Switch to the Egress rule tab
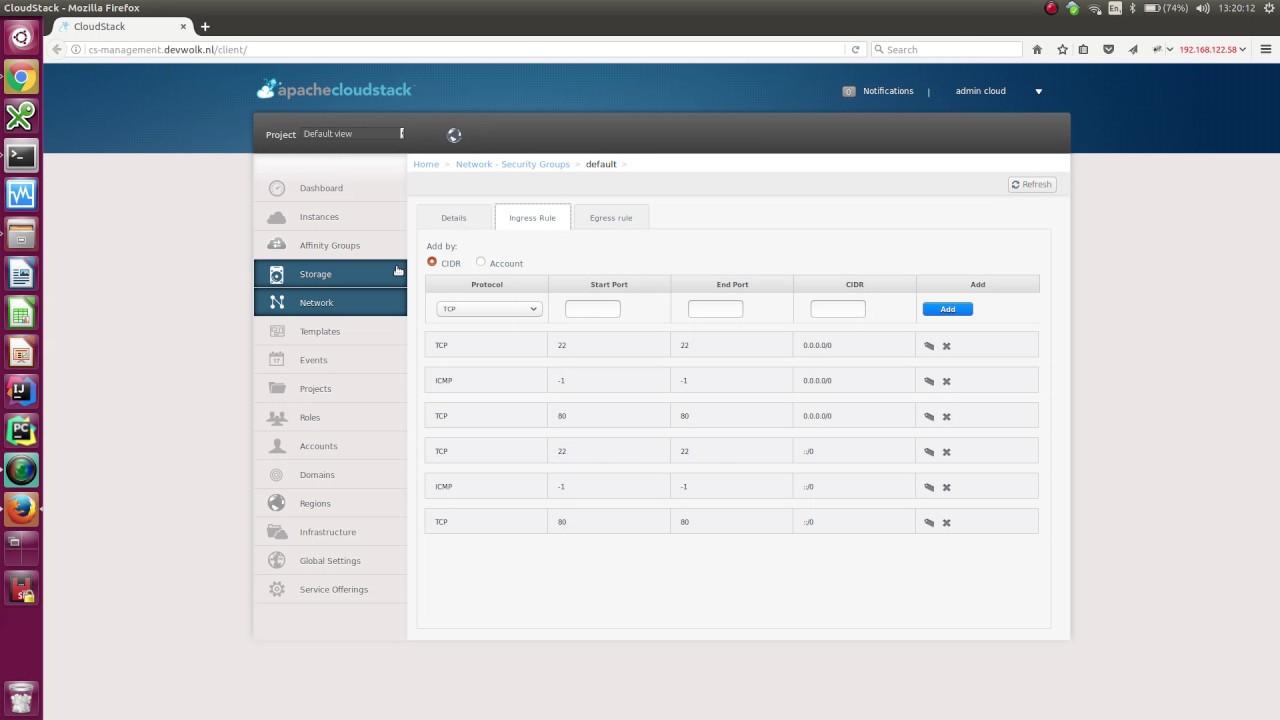 click(611, 217)
